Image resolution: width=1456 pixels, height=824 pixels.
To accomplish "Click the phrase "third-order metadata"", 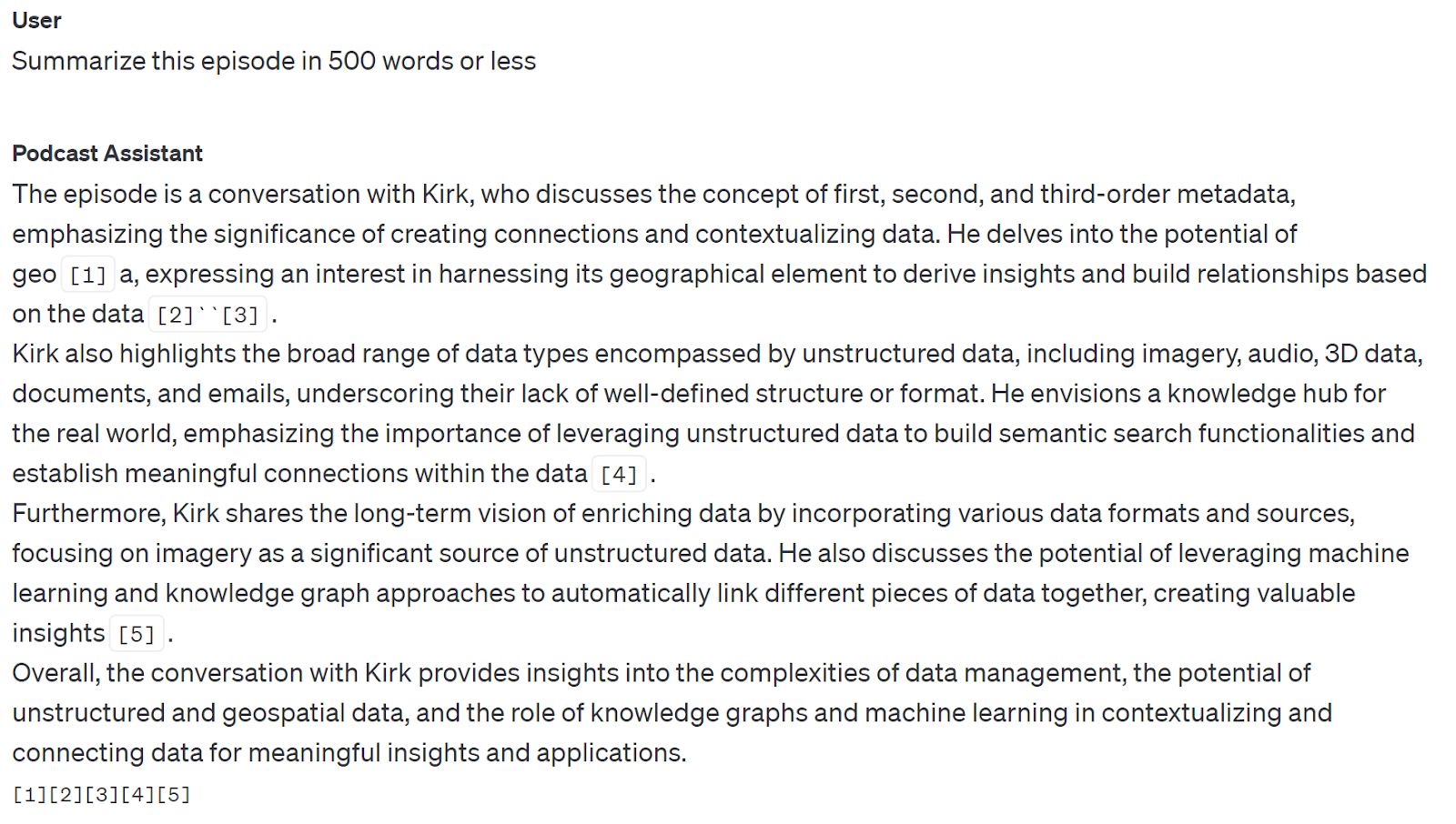I will [x=1167, y=195].
